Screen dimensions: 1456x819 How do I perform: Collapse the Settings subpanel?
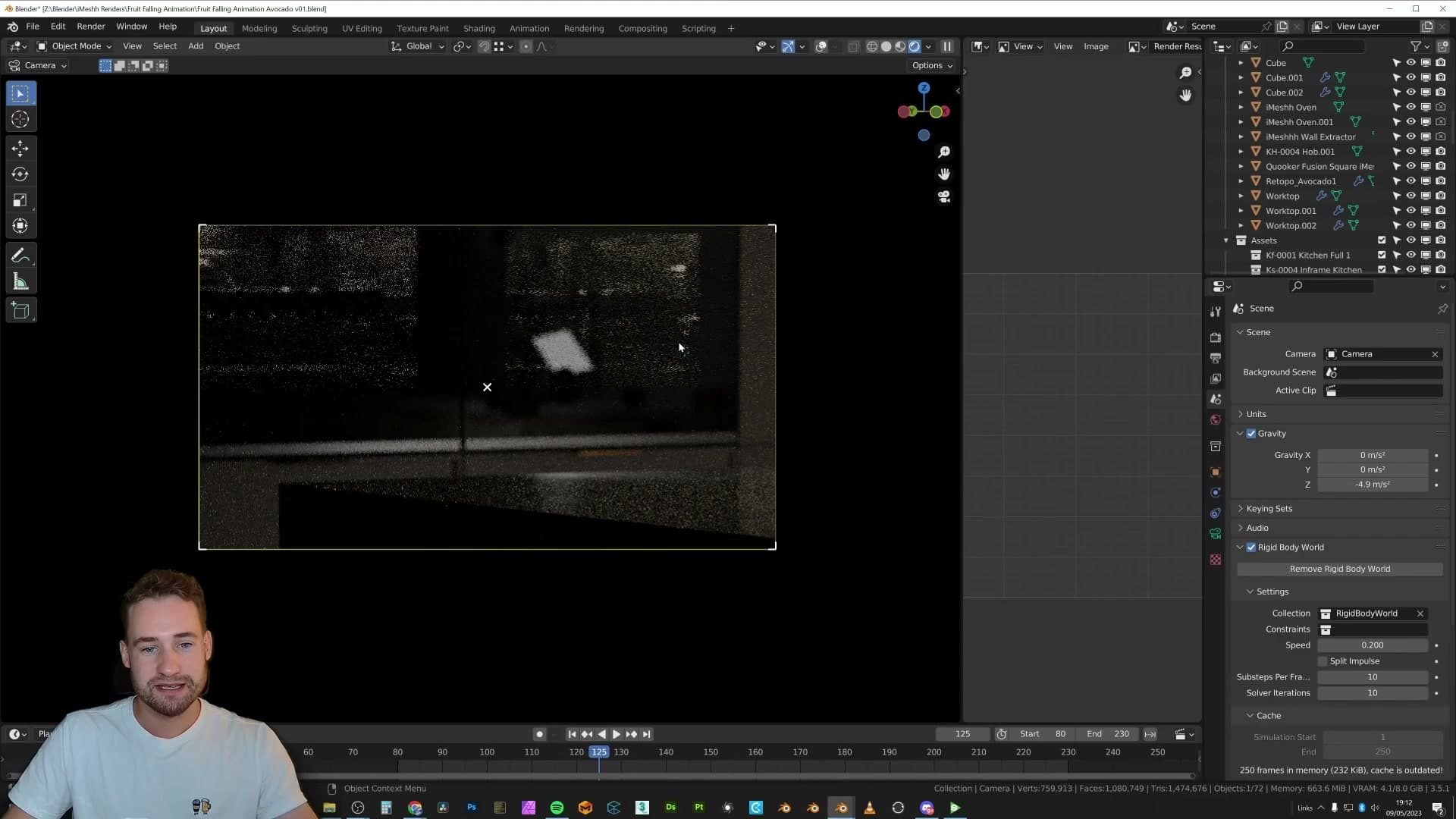pos(1272,591)
